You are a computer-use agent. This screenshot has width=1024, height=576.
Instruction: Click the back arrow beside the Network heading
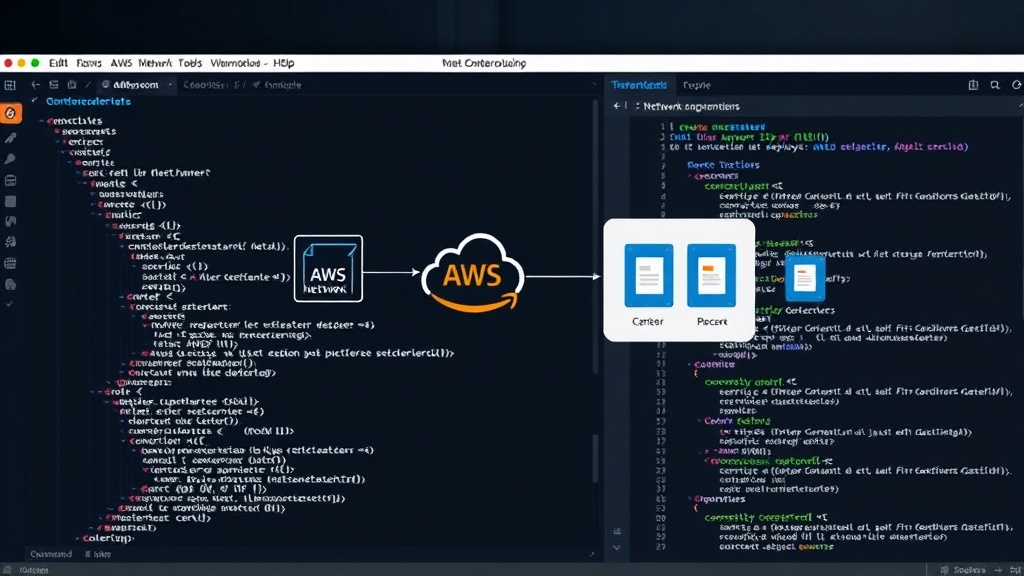(x=616, y=106)
